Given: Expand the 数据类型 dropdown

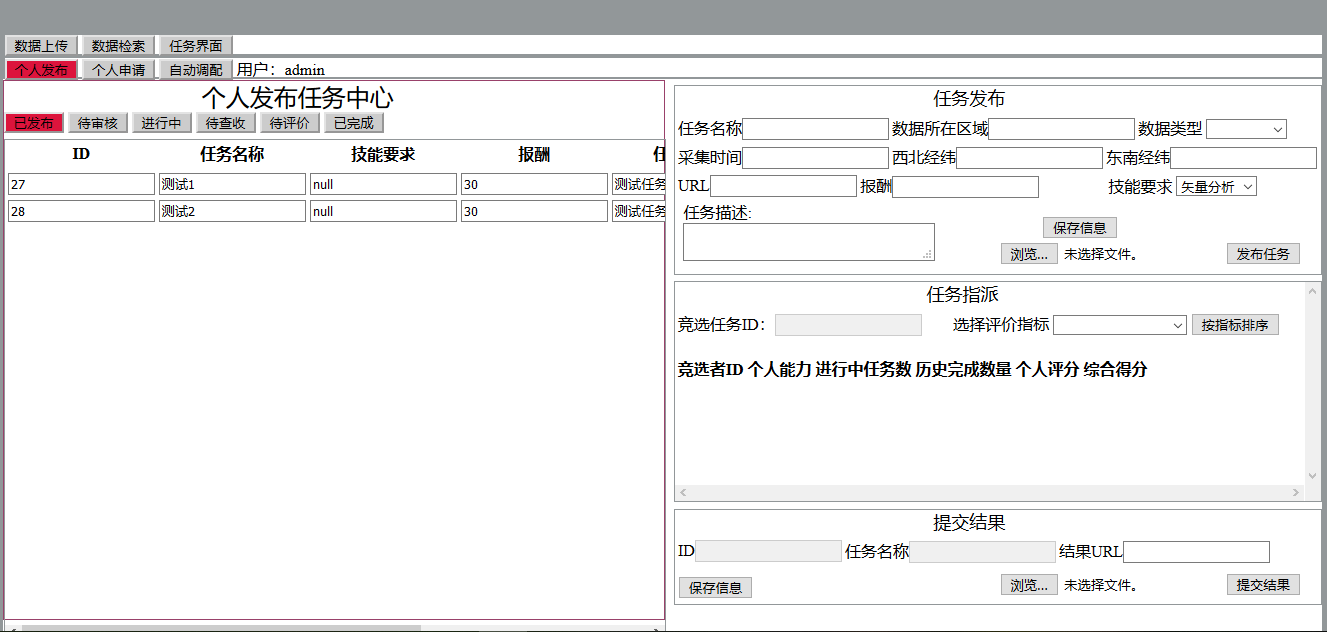Looking at the screenshot, I should (1246, 129).
